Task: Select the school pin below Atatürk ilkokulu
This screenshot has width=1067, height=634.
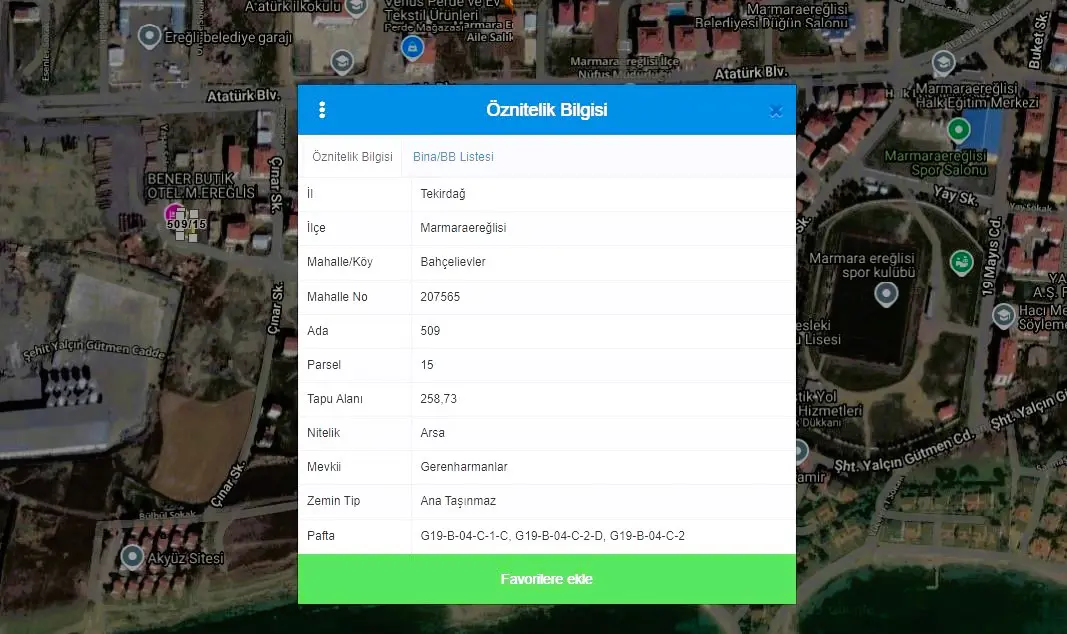Action: [x=342, y=63]
